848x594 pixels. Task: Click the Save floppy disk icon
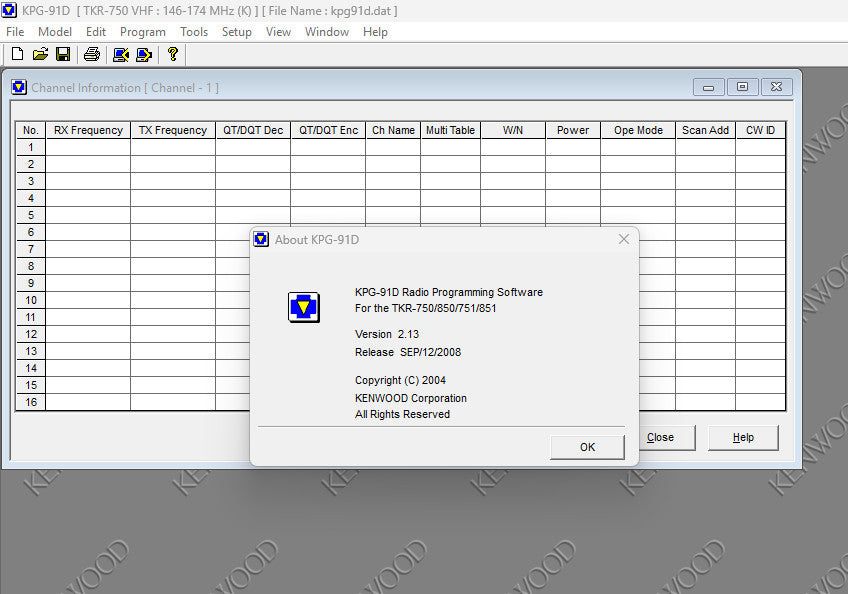[x=63, y=54]
